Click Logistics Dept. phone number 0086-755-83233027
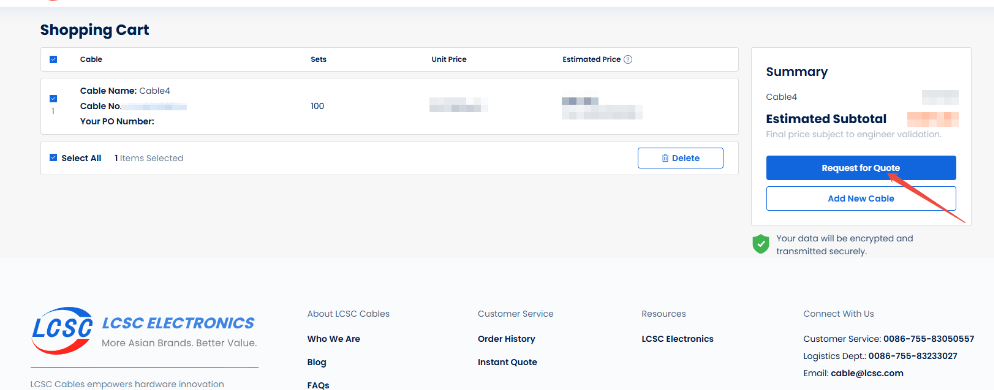 tap(913, 356)
